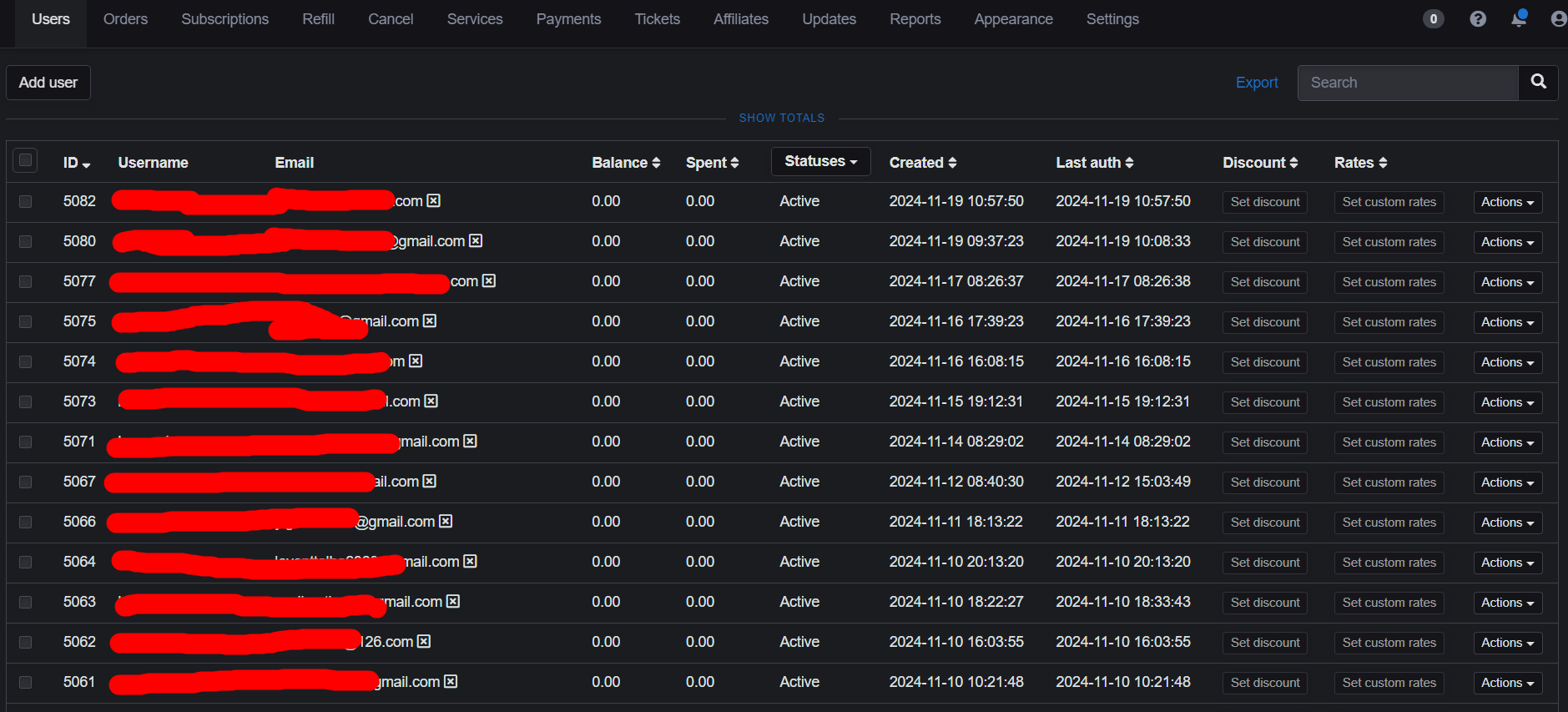Select checkbox for user 5075
The height and width of the screenshot is (712, 1568).
pyautogui.click(x=26, y=321)
